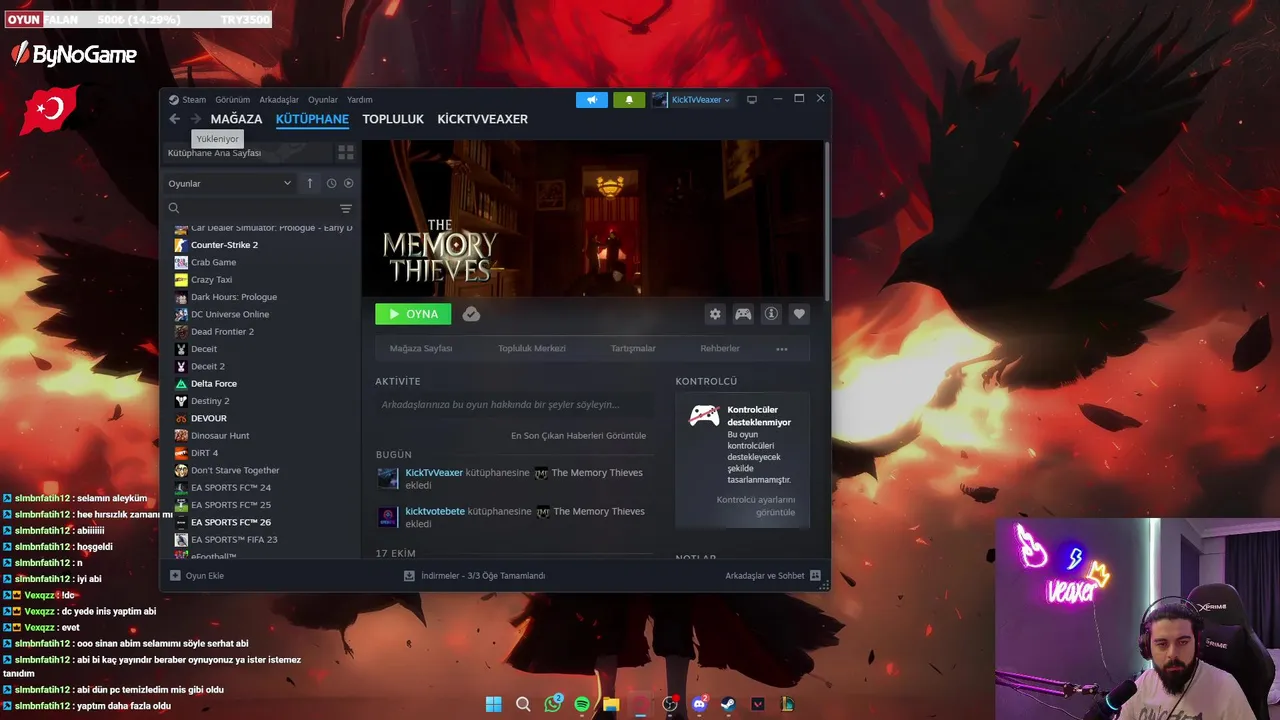Open Discord from the taskbar

coord(700,704)
